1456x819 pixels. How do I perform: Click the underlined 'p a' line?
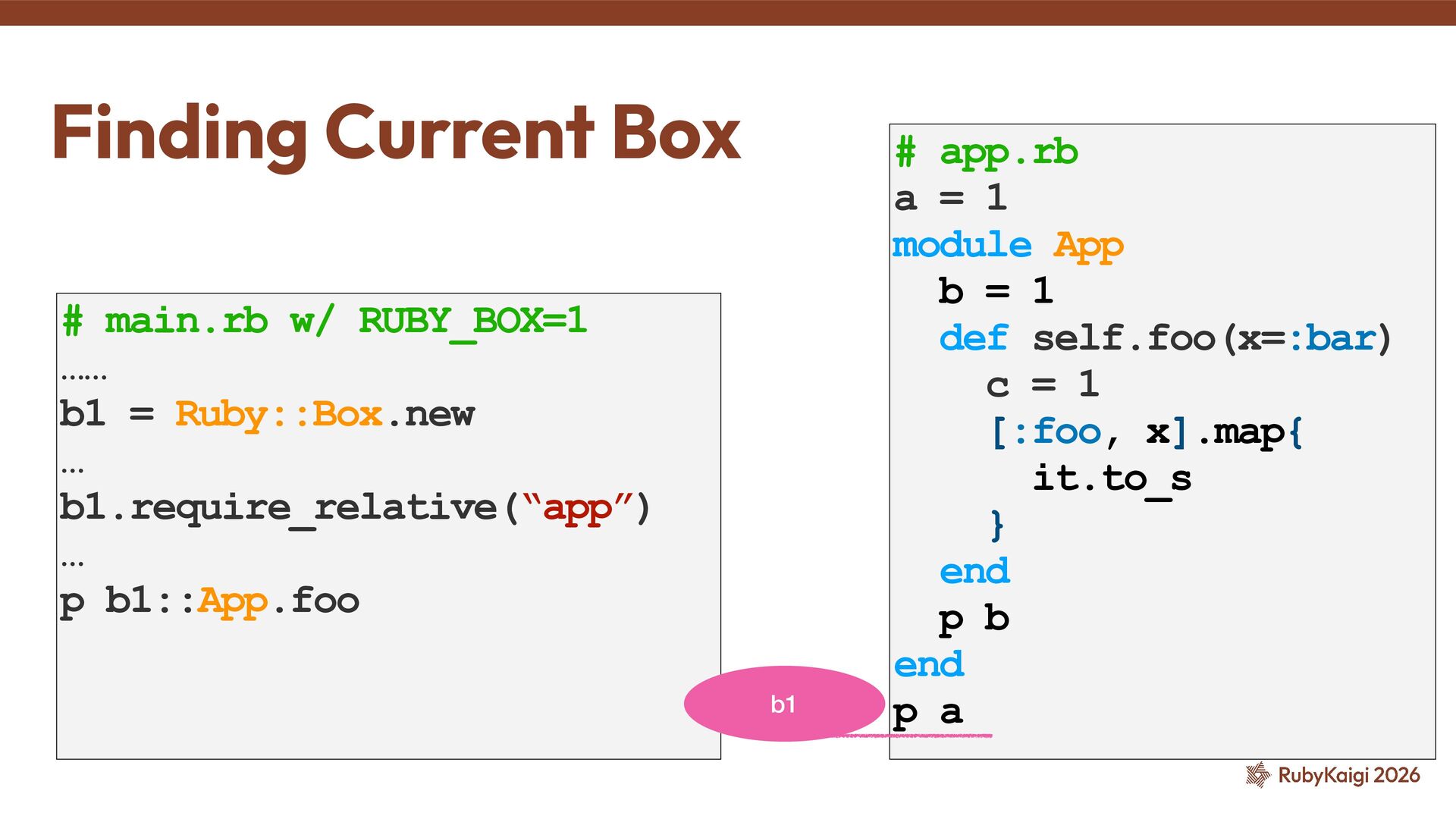[927, 713]
